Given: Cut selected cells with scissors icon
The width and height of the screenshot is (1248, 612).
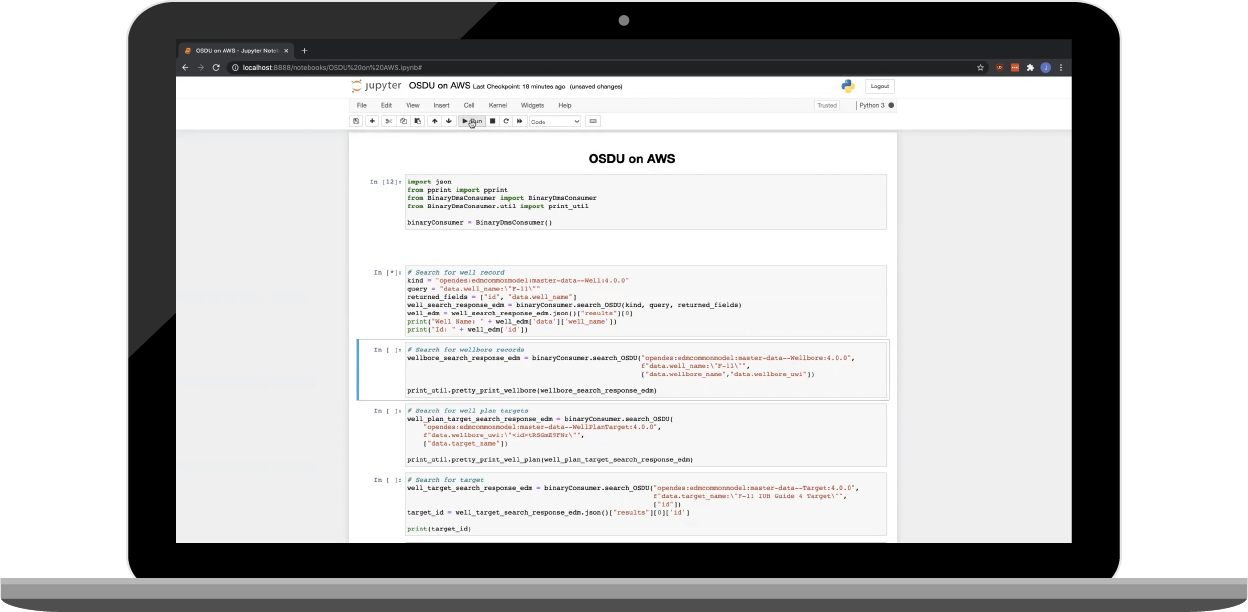Looking at the screenshot, I should pos(388,121).
